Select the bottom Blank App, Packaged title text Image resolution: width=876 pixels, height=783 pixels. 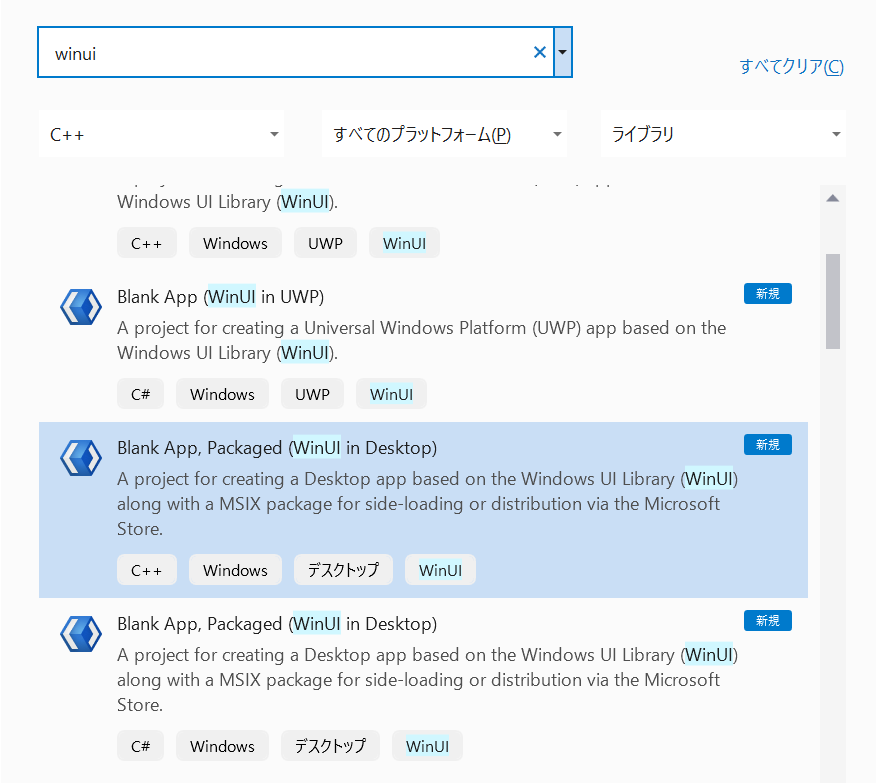point(277,623)
